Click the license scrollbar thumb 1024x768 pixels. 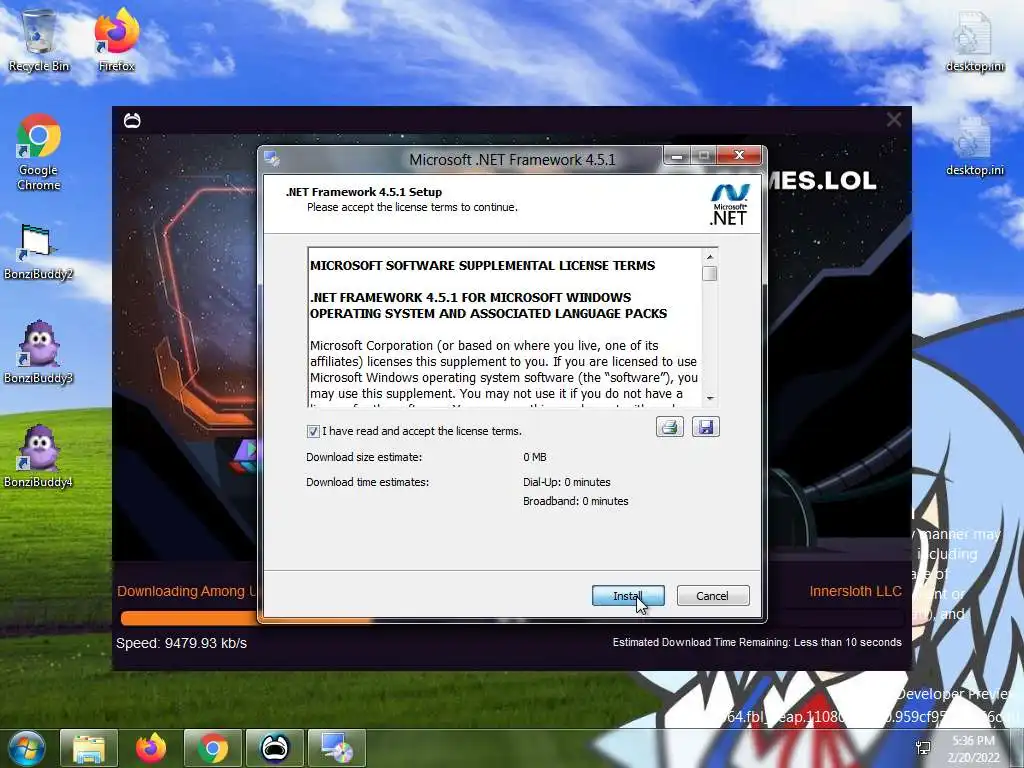click(710, 273)
